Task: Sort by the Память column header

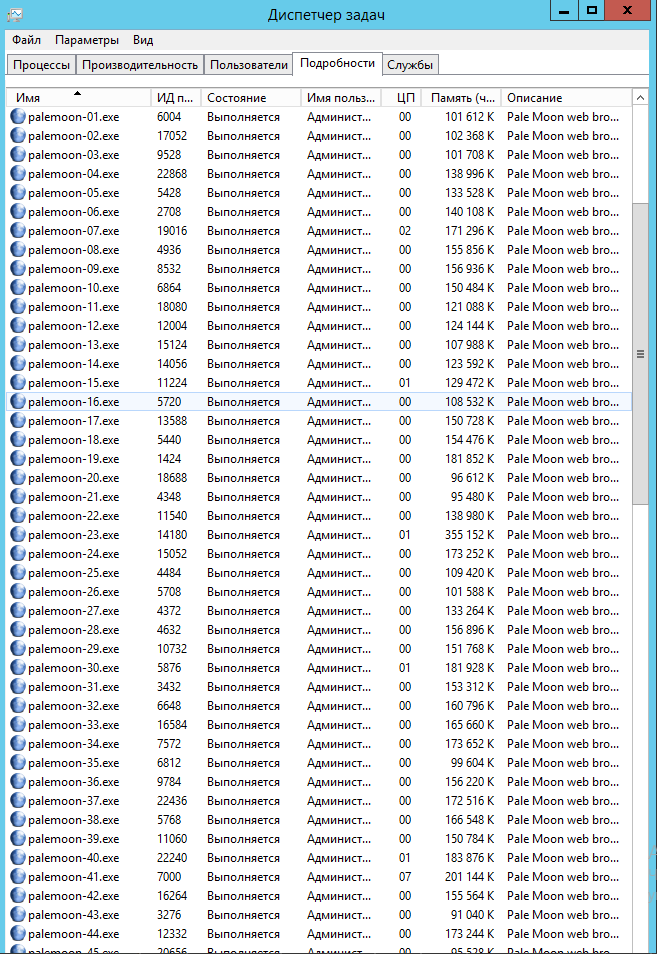Action: pyautogui.click(x=462, y=97)
